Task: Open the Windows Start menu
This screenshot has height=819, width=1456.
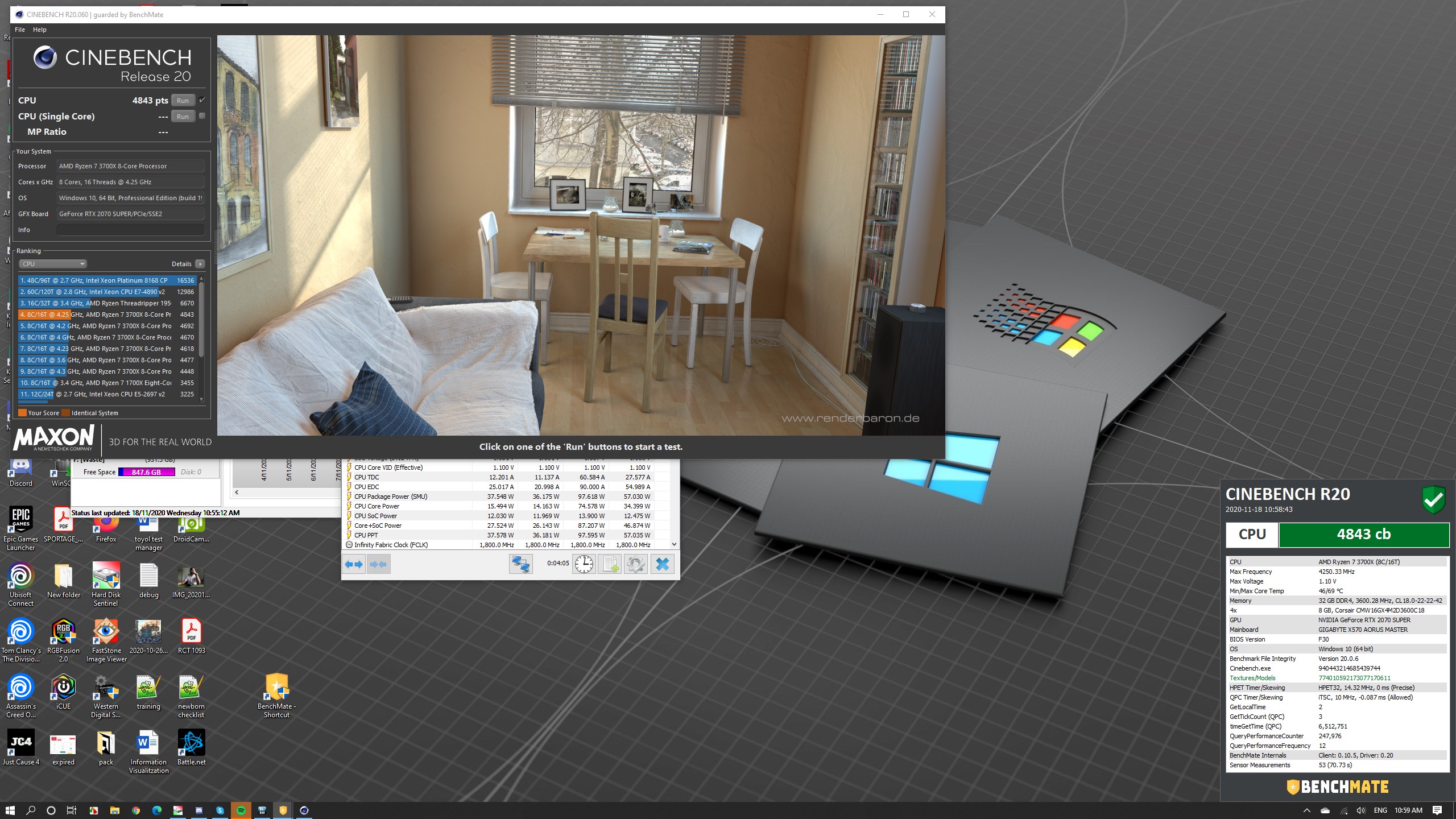Action: [x=10, y=810]
